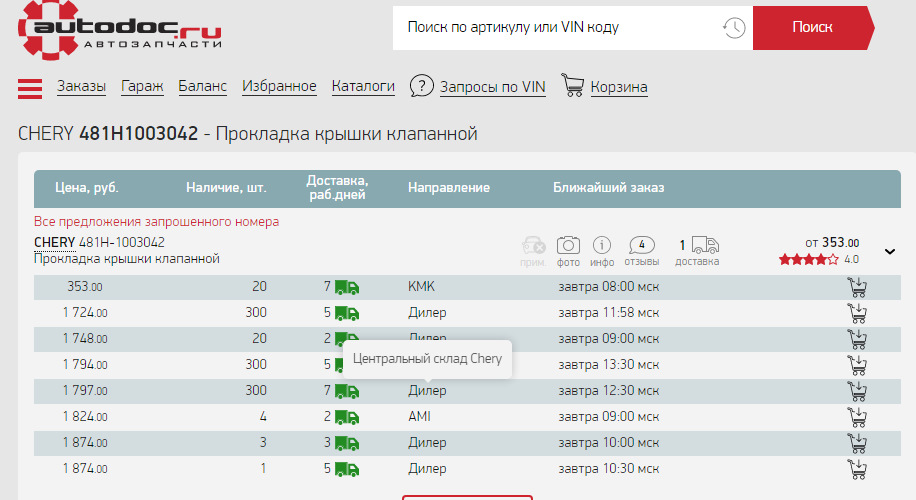Add the 353.00 offer to cart
The height and width of the screenshot is (500, 916).
(x=857, y=287)
